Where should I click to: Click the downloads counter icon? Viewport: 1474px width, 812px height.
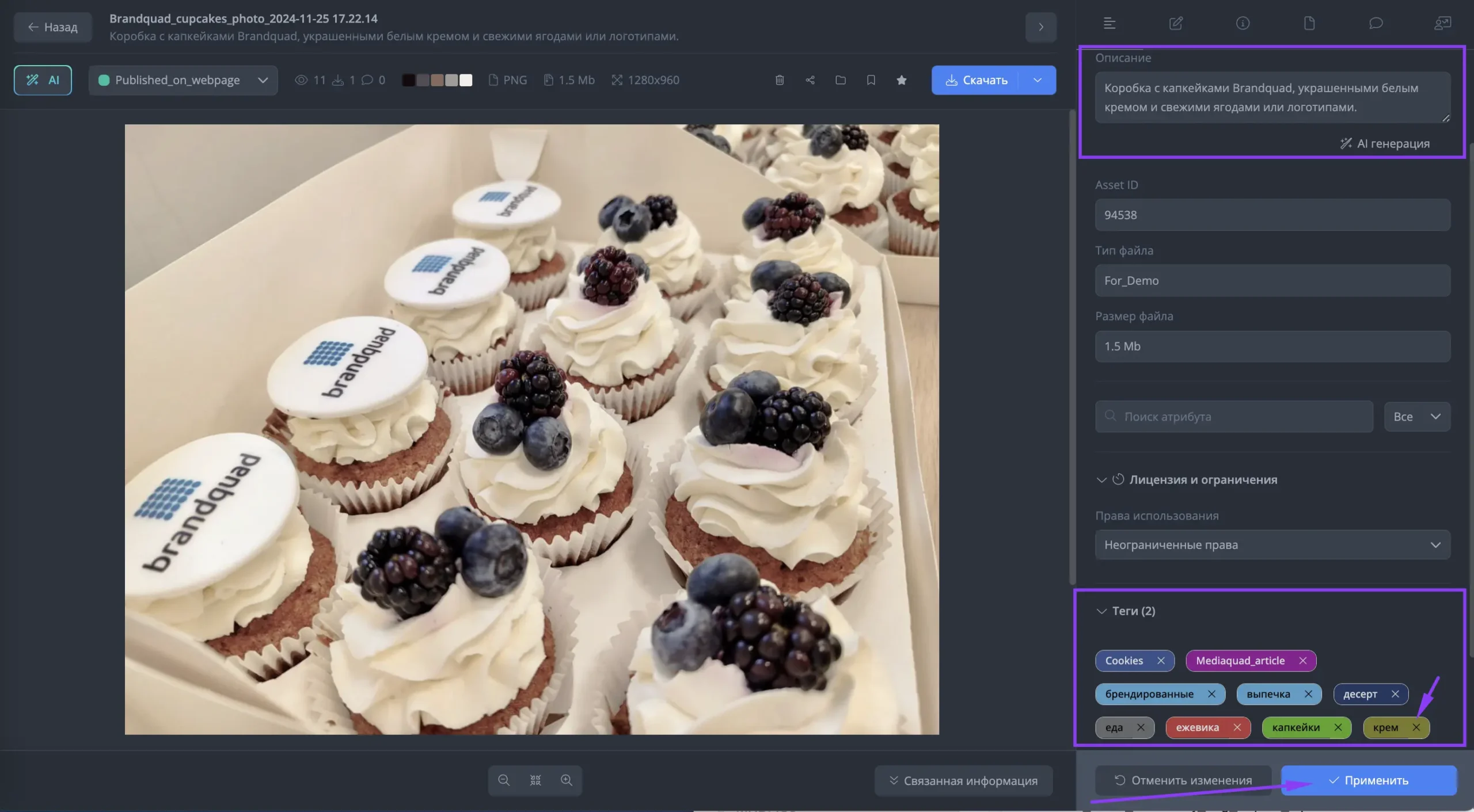tap(339, 80)
